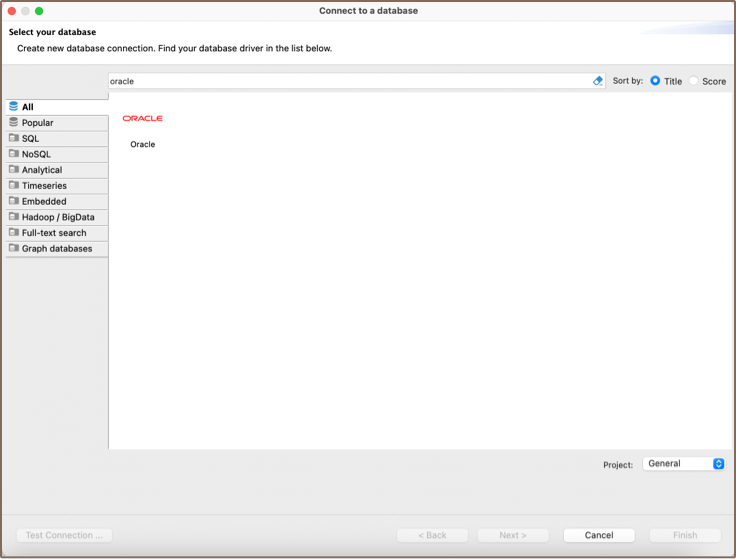Switch to the SQL category tab
This screenshot has width=736, height=559.
click(57, 138)
